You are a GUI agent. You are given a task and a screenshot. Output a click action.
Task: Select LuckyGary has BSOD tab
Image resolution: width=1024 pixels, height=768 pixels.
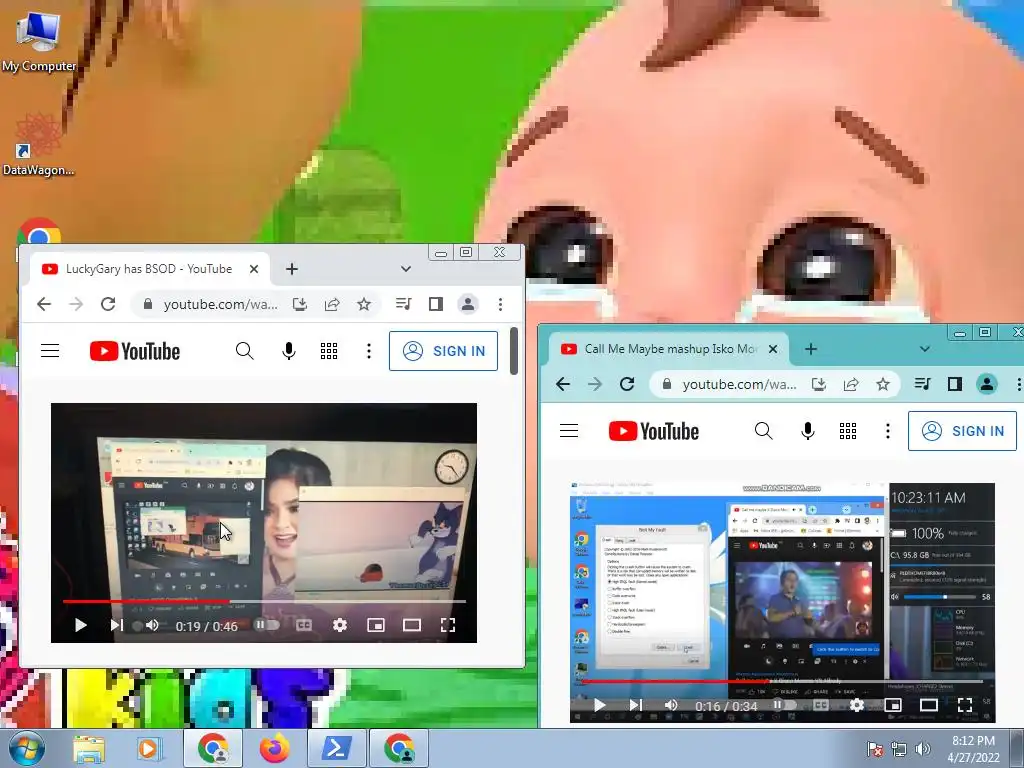[x=148, y=269]
